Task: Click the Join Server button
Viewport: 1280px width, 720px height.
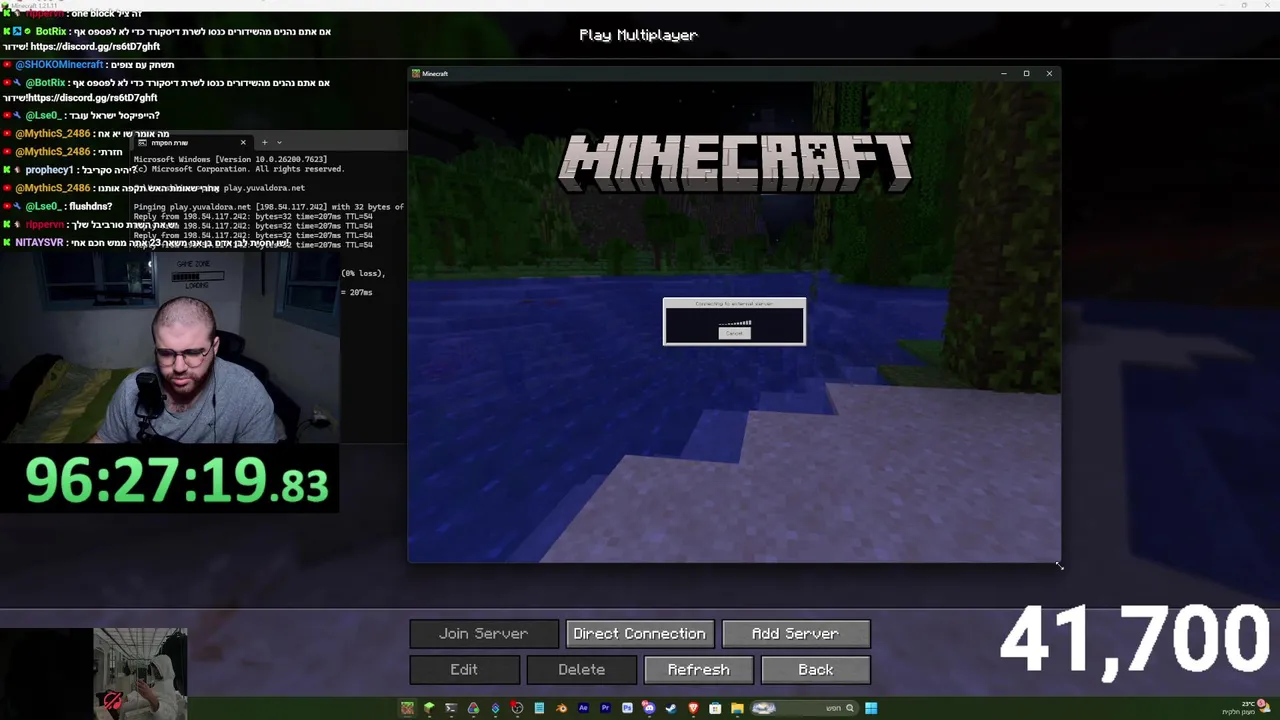Action: tap(483, 633)
